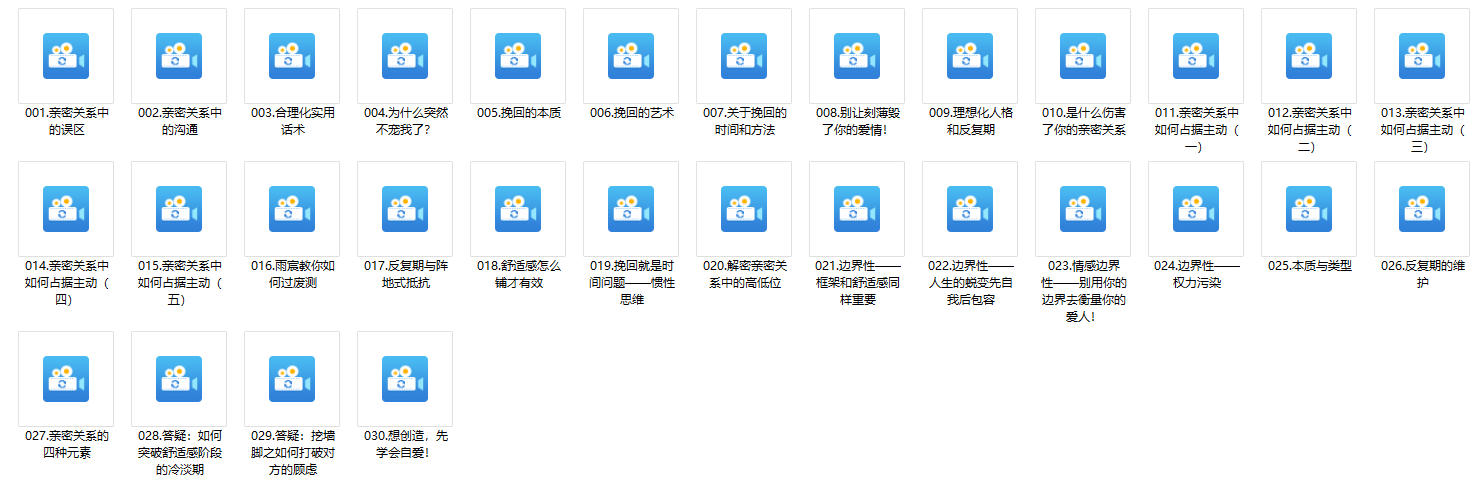
Task: Select thumbnail of 011.亲密关系中如何占据主动（一）
Action: click(x=1196, y=56)
